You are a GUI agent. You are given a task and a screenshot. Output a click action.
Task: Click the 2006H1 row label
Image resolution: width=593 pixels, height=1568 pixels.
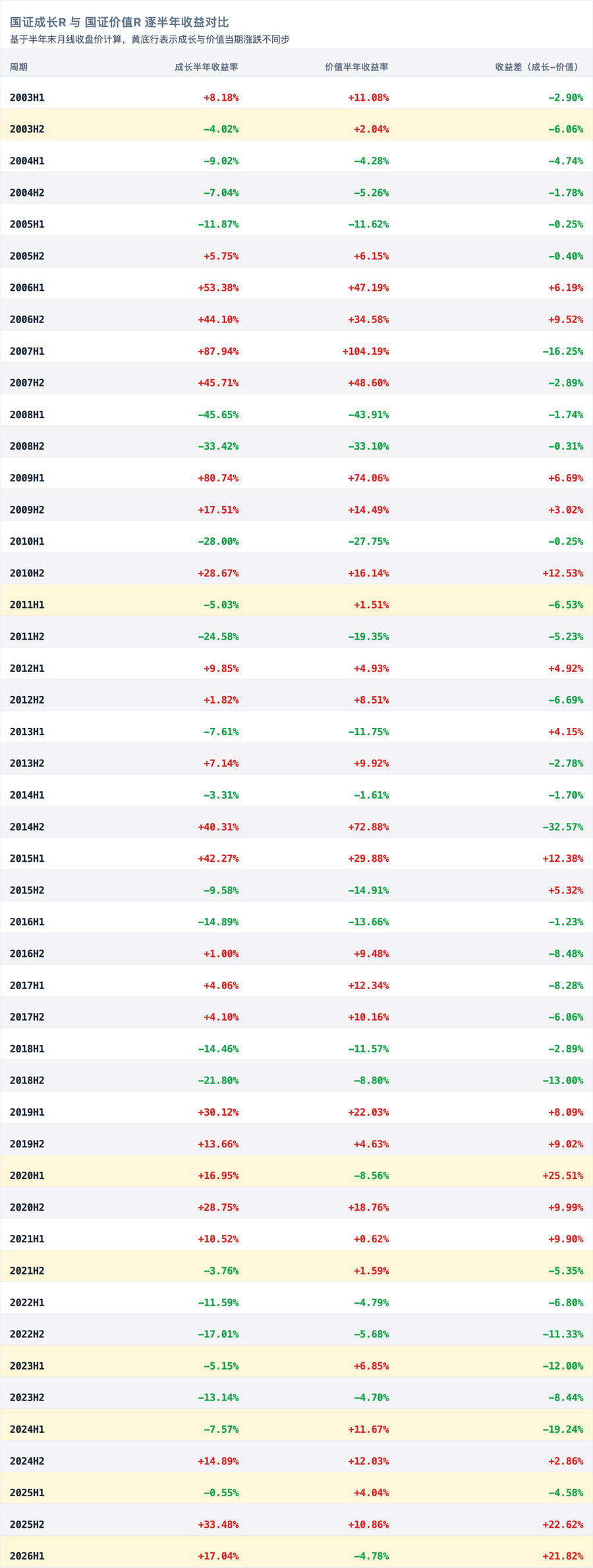(x=27, y=287)
